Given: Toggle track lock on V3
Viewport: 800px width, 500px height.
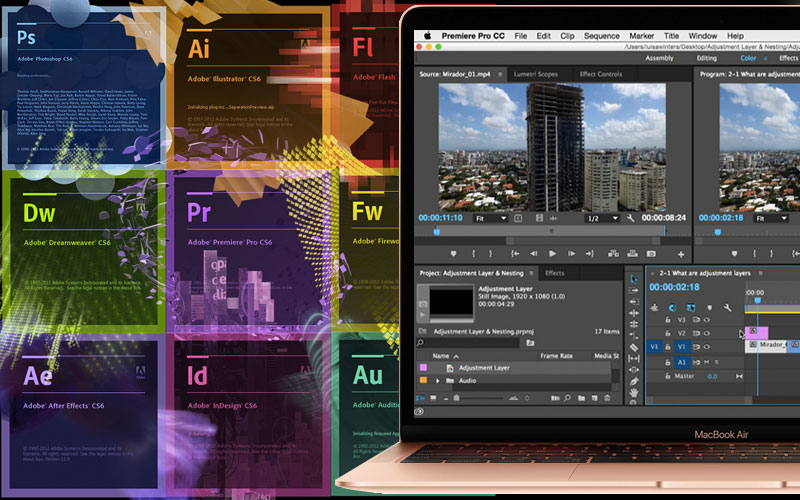Looking at the screenshot, I should pyautogui.click(x=667, y=320).
